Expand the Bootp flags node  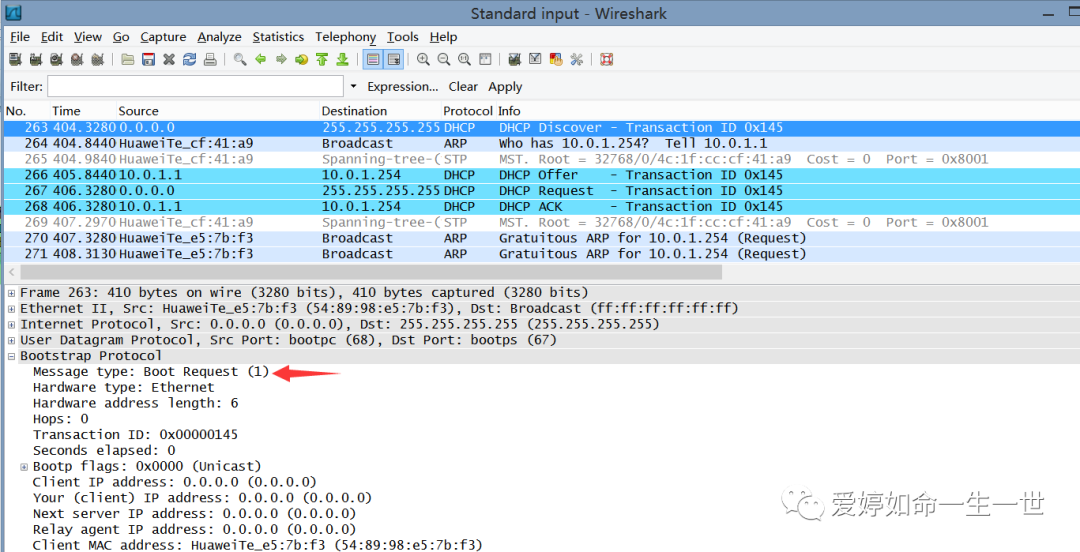point(24,467)
